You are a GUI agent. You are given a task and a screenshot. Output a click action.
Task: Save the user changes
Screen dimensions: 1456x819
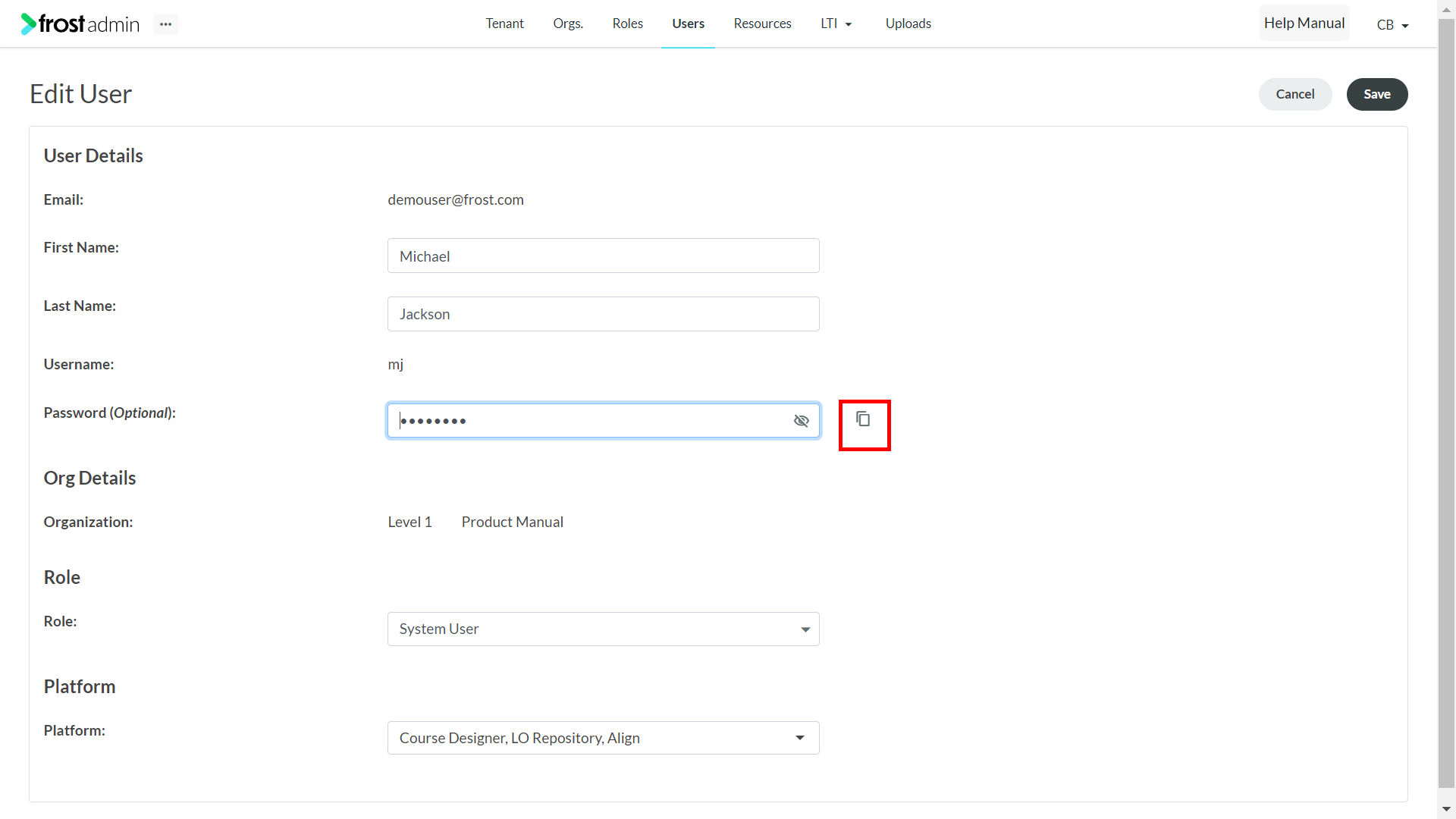(x=1377, y=94)
